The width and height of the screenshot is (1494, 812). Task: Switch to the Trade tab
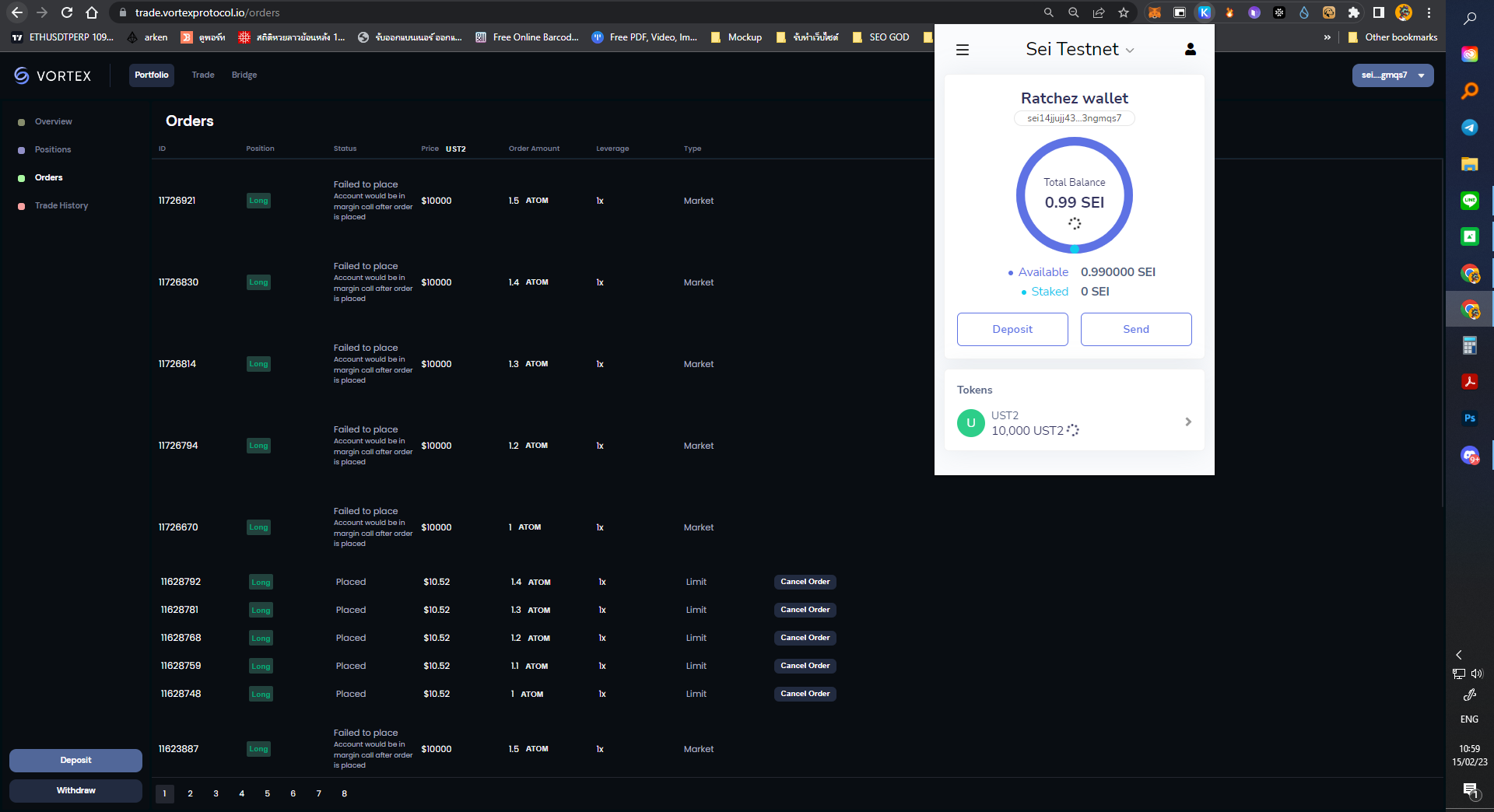203,75
